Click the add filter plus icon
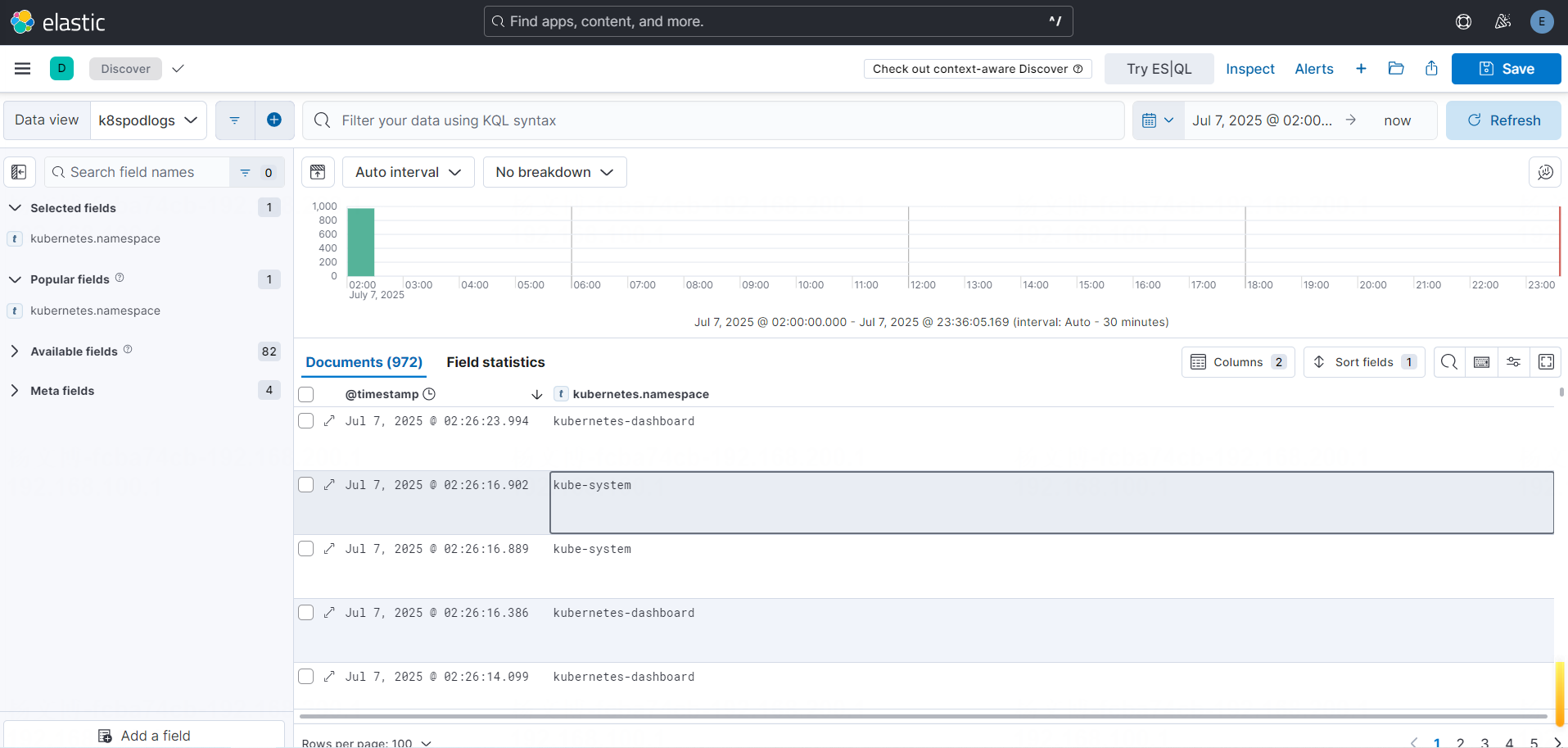This screenshot has width=1568, height=748. click(x=274, y=120)
